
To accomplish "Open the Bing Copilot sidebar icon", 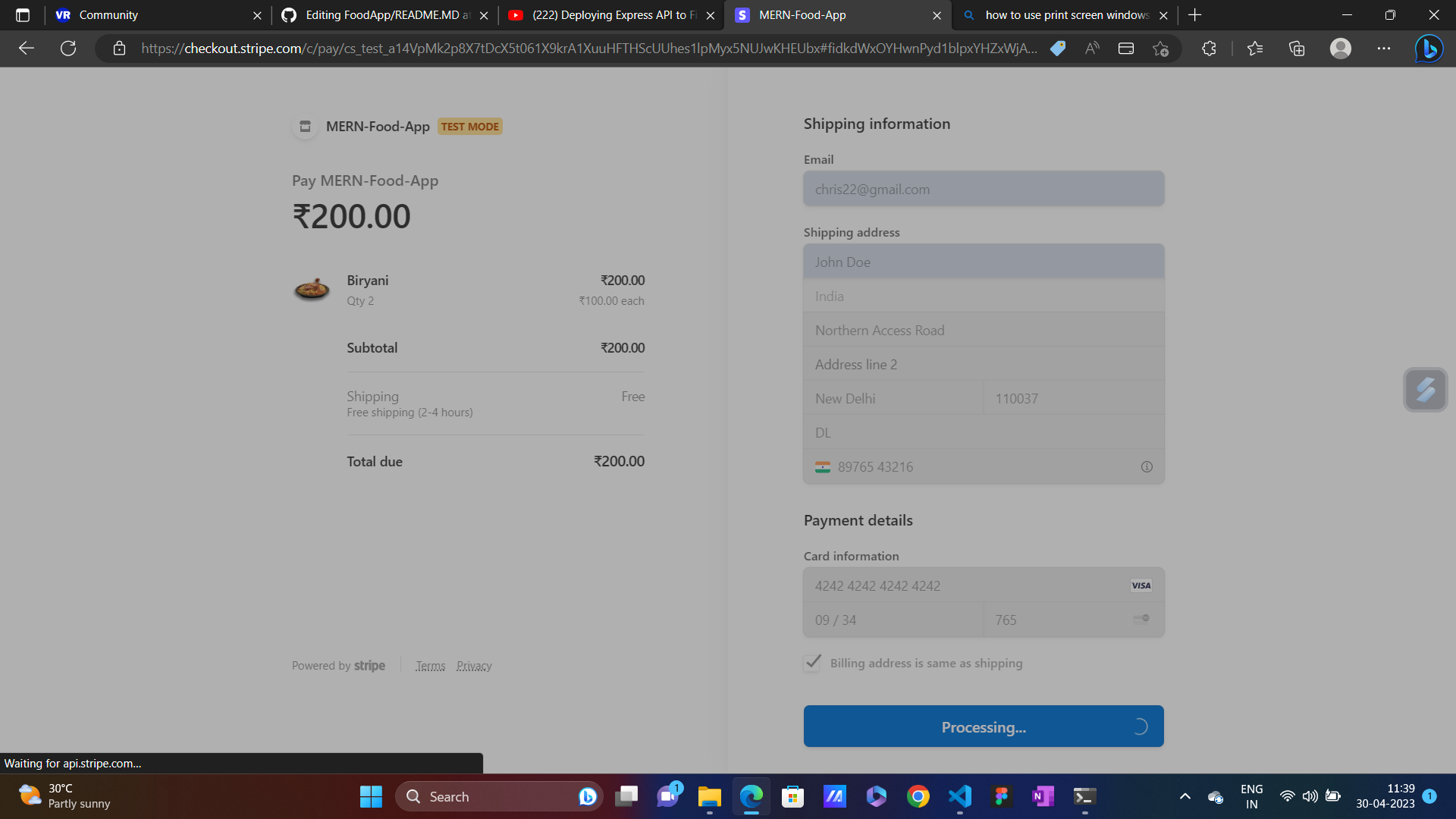I will click(1429, 49).
